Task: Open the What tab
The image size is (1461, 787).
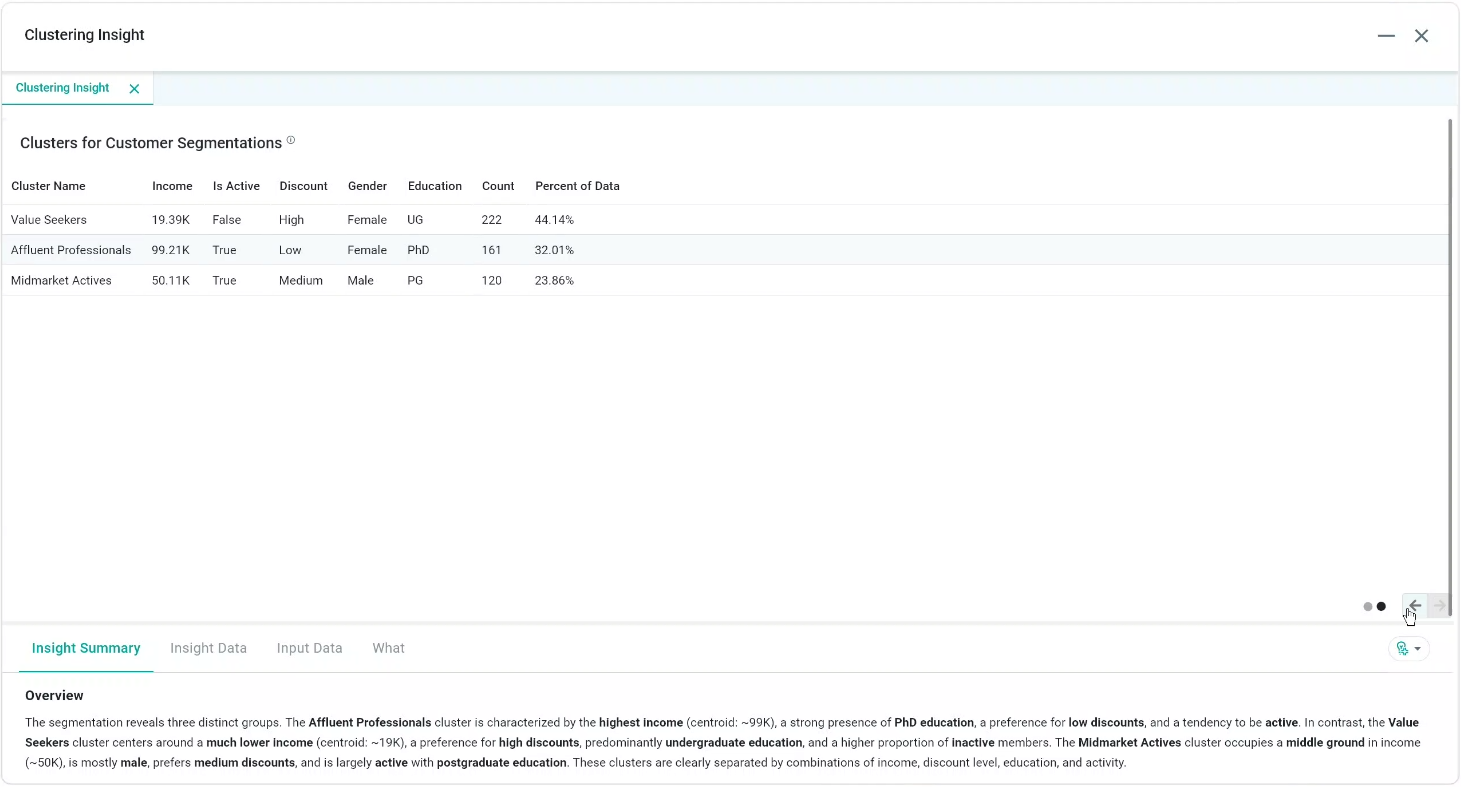Action: [x=388, y=648]
